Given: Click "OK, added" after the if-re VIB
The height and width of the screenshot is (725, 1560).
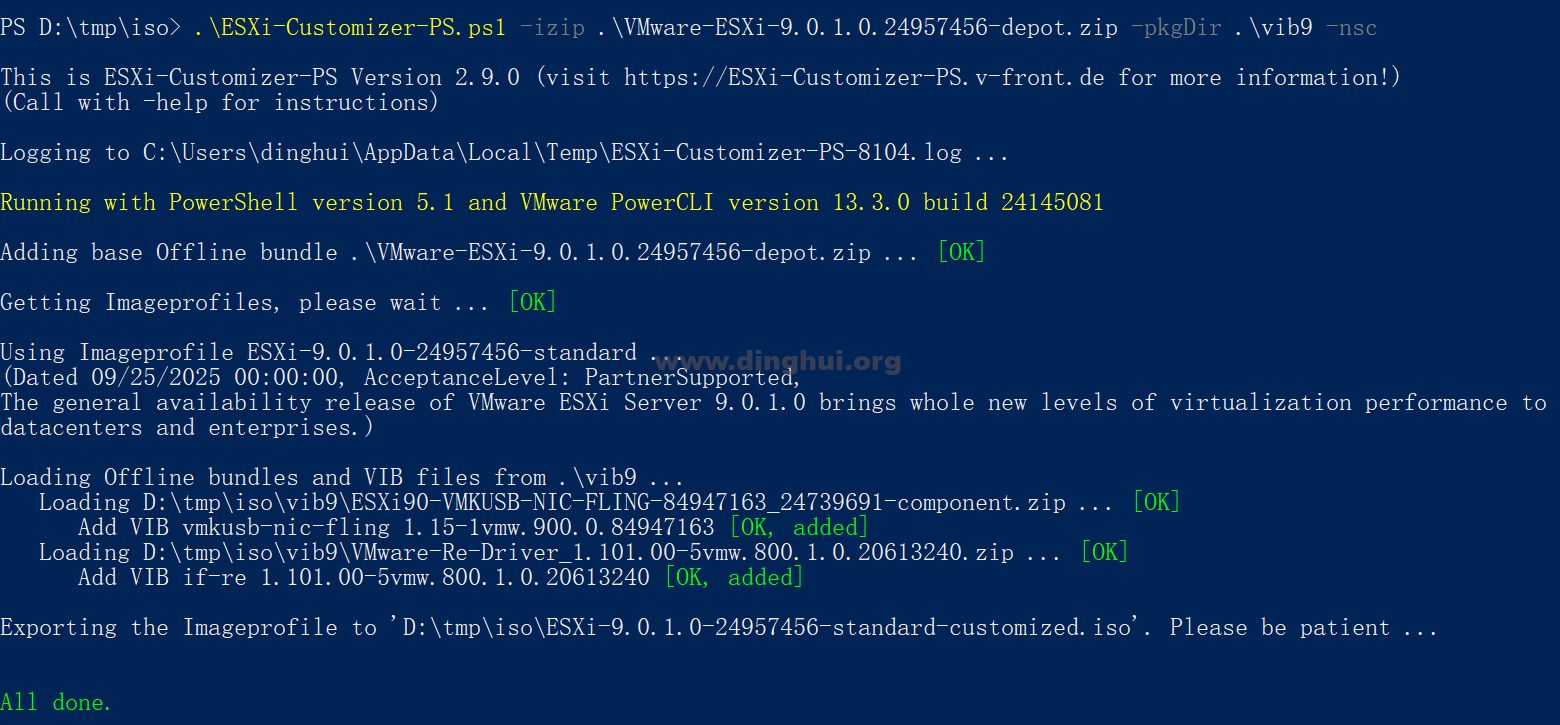Looking at the screenshot, I should [x=734, y=578].
